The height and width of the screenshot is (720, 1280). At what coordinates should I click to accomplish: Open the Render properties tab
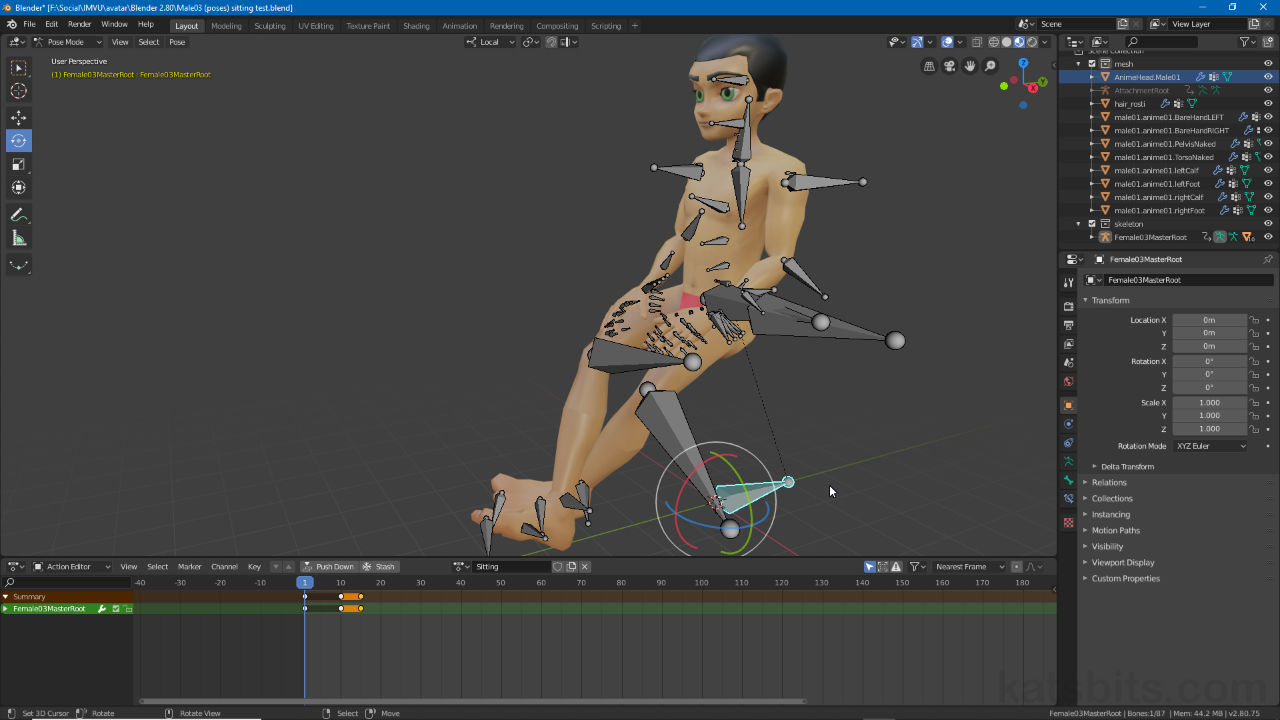(1068, 306)
